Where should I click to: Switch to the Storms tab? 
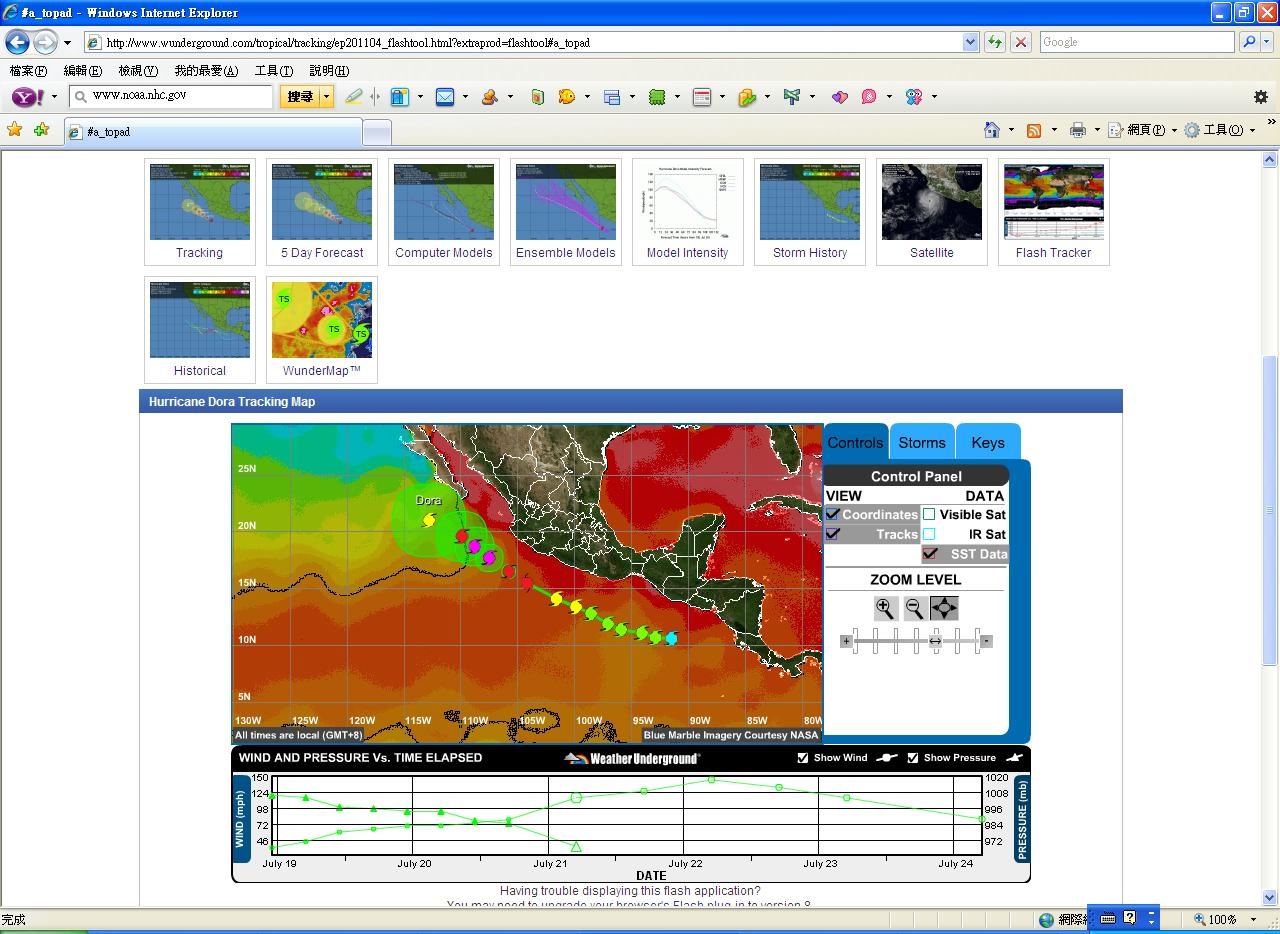922,442
